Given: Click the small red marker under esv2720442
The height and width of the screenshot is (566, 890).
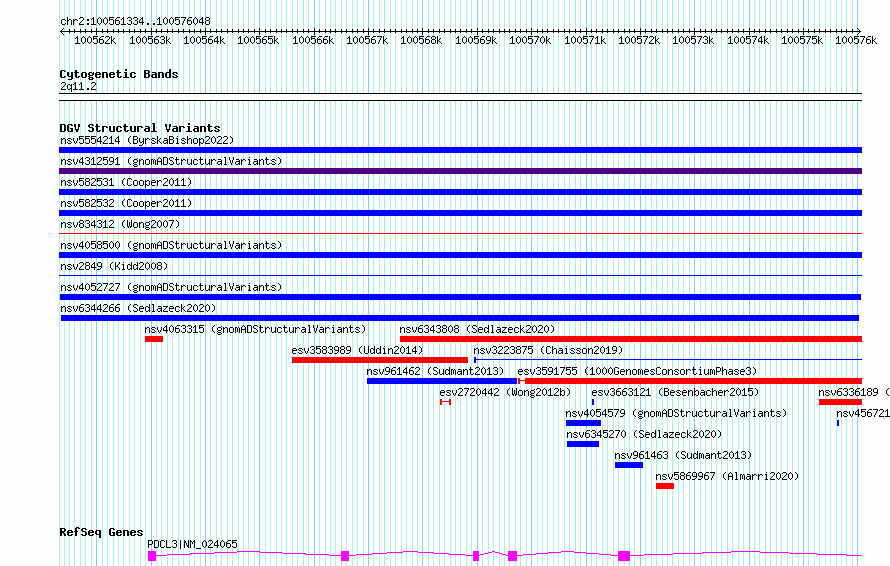Looking at the screenshot, I should click(x=446, y=402).
